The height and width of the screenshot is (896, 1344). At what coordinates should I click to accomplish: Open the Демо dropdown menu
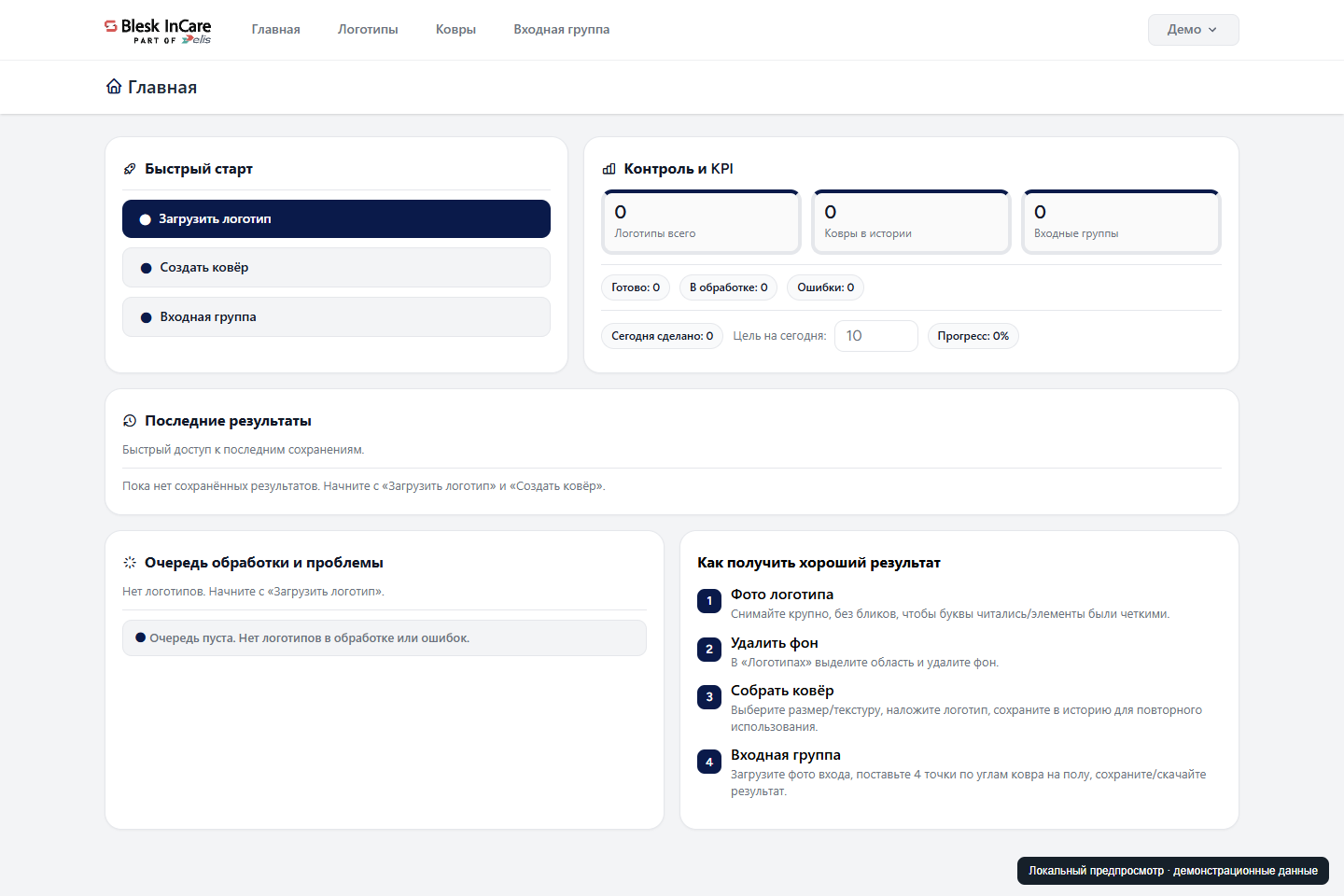[1193, 30]
